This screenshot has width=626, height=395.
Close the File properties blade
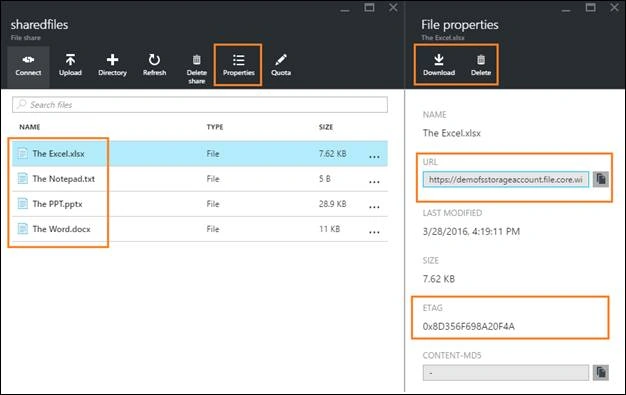tap(615, 8)
